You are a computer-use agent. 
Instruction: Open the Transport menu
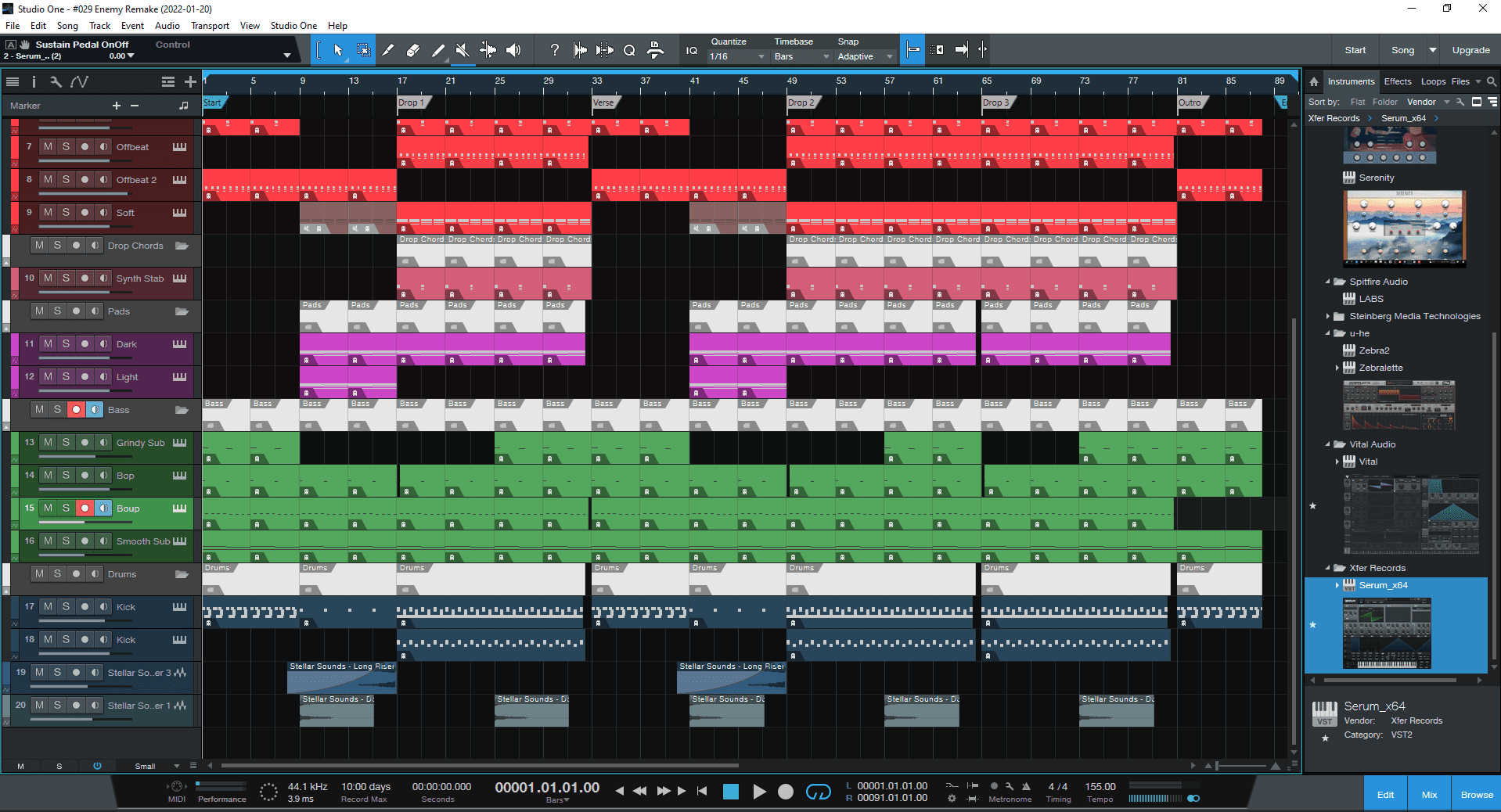pyautogui.click(x=210, y=26)
